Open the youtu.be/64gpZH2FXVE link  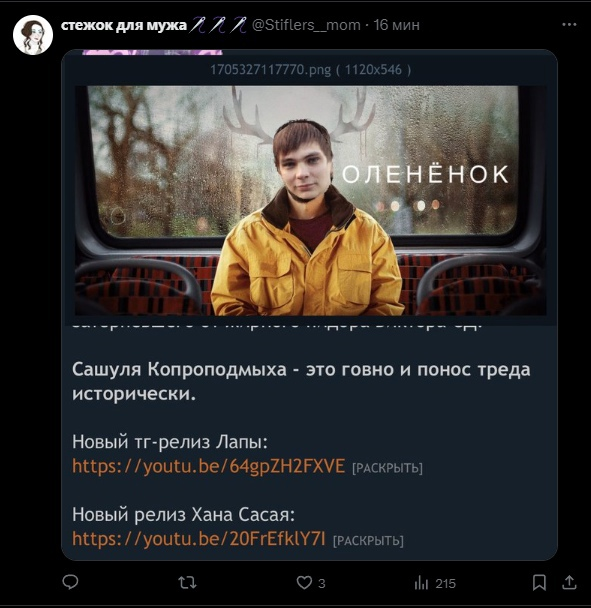tap(209, 466)
